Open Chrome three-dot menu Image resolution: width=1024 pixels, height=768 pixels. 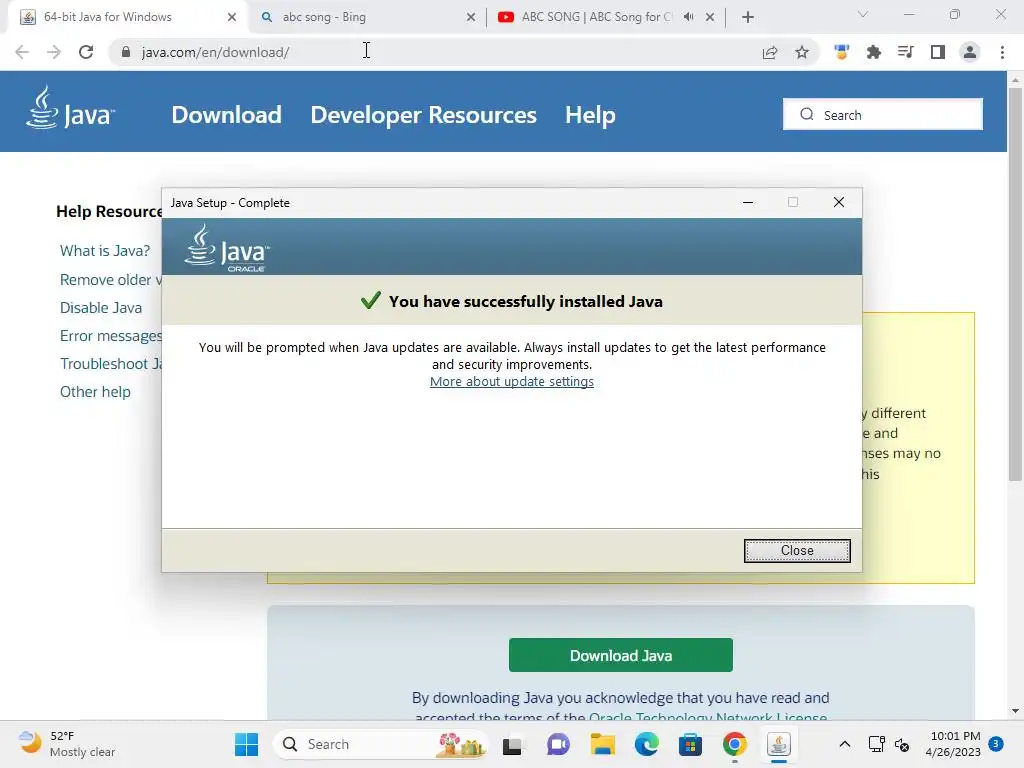(x=1002, y=52)
